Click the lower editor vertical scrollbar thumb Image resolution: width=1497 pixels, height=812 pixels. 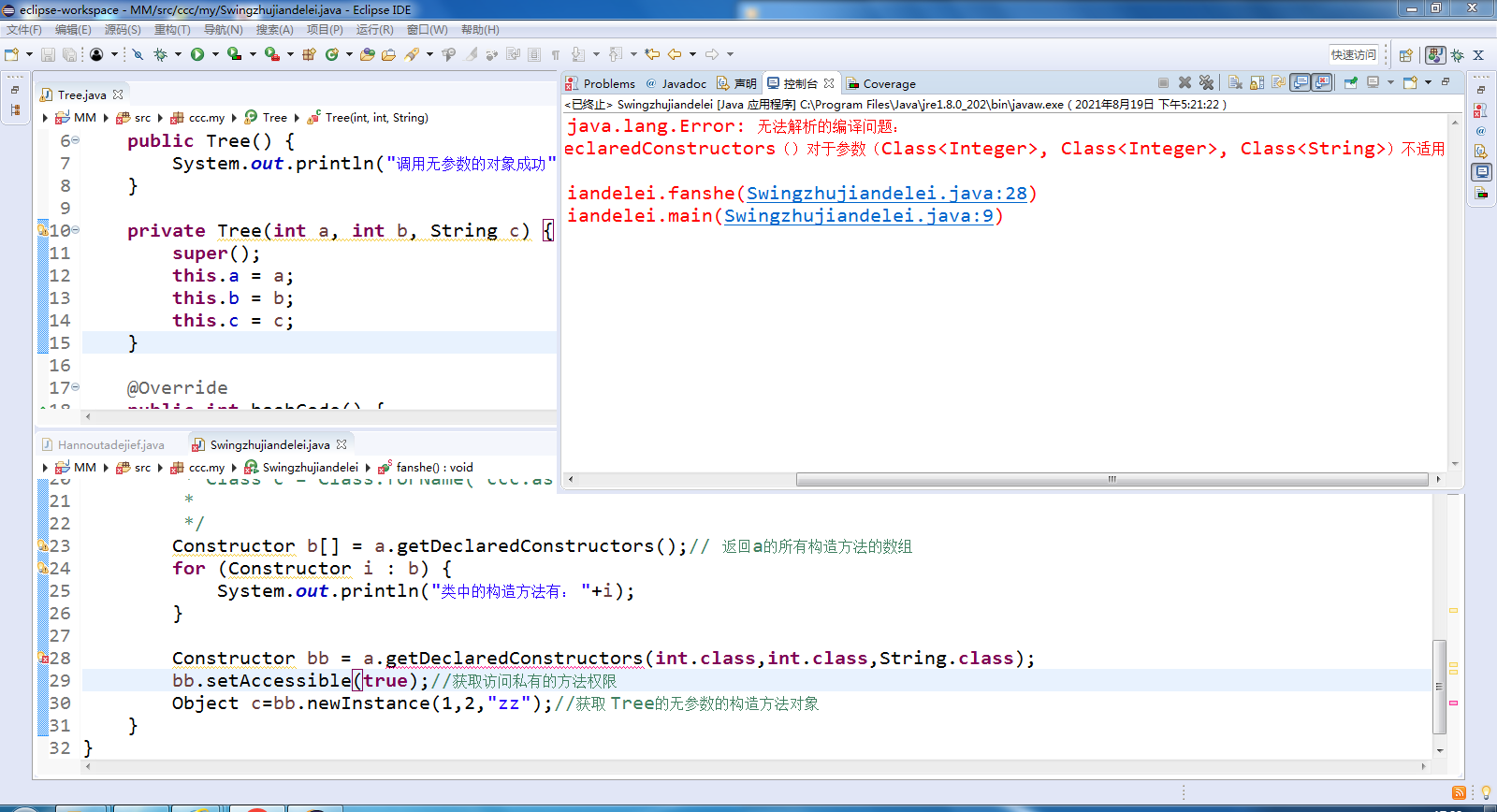pyautogui.click(x=1440, y=688)
